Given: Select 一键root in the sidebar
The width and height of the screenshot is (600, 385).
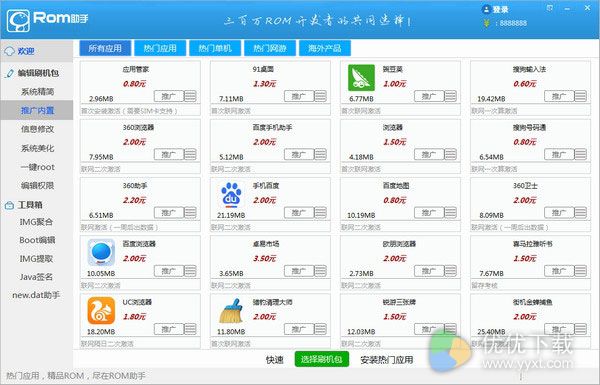Looking at the screenshot, I should point(37,167).
